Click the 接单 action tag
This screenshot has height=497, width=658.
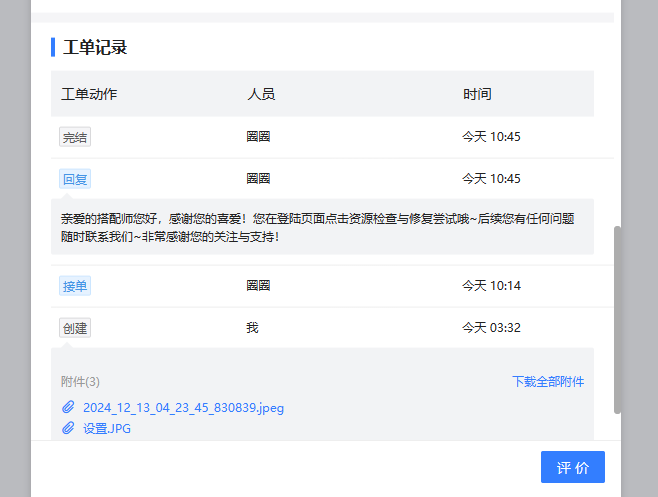(75, 286)
